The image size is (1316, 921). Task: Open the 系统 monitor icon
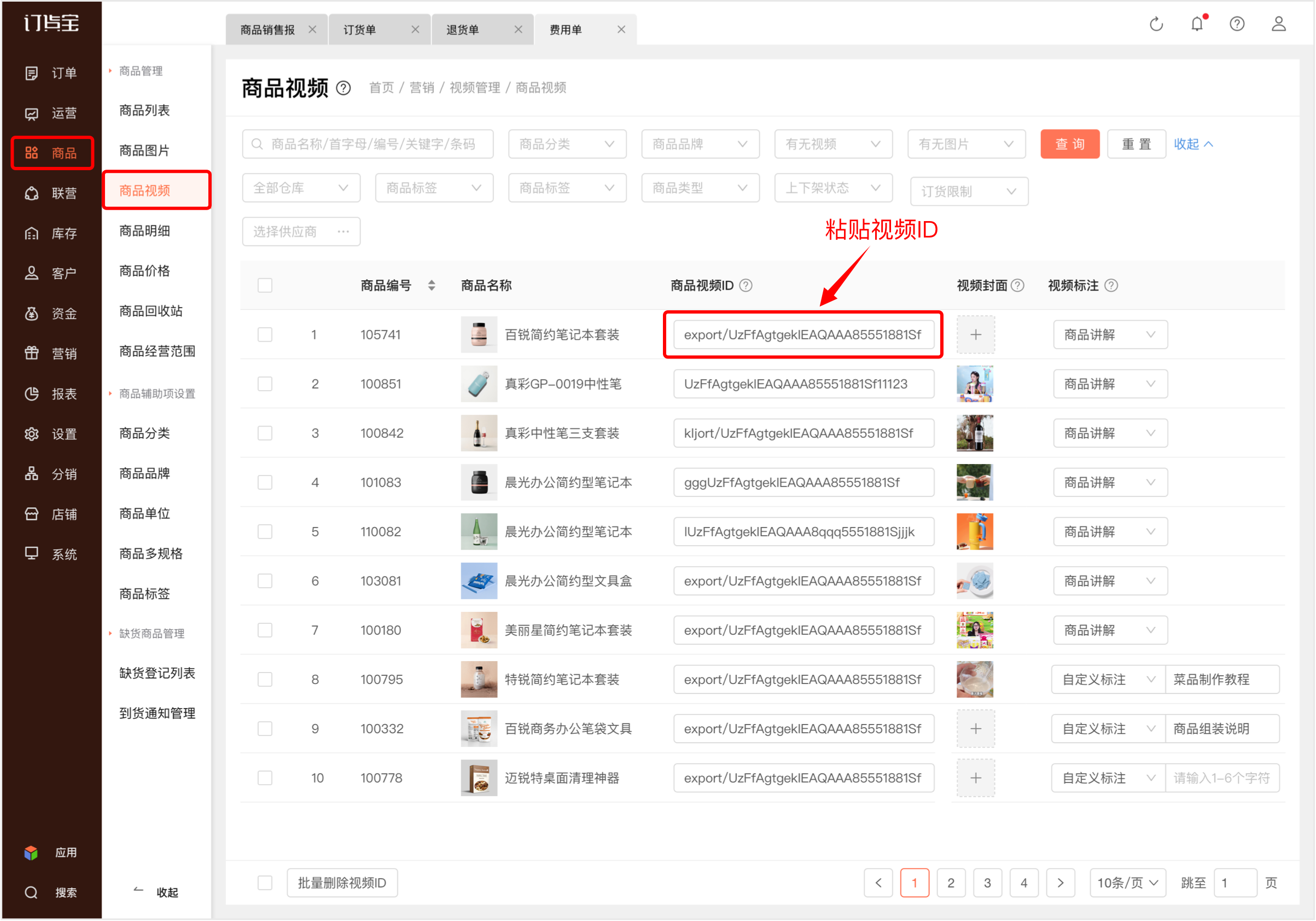[x=32, y=554]
